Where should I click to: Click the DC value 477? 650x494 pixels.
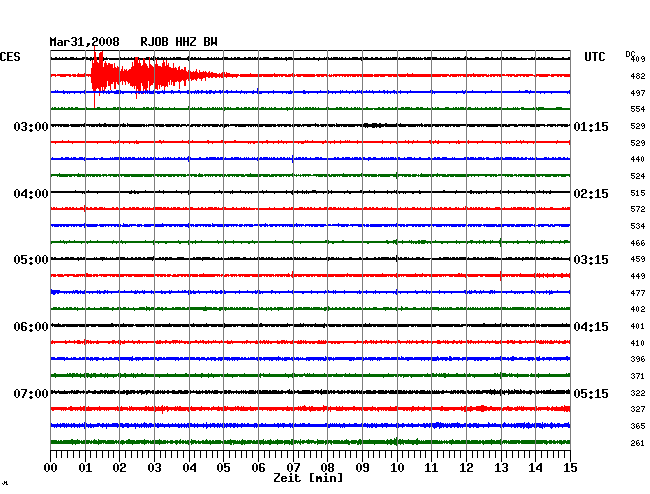(x=638, y=293)
